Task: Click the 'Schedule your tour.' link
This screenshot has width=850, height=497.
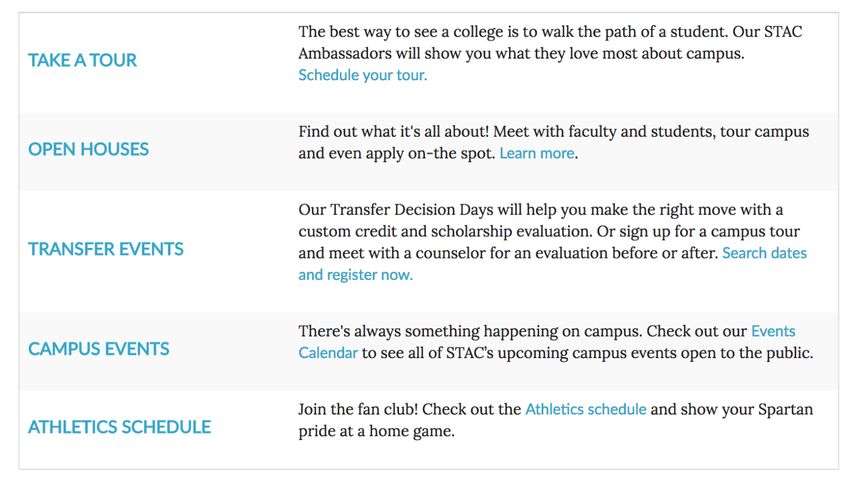Action: (x=363, y=75)
